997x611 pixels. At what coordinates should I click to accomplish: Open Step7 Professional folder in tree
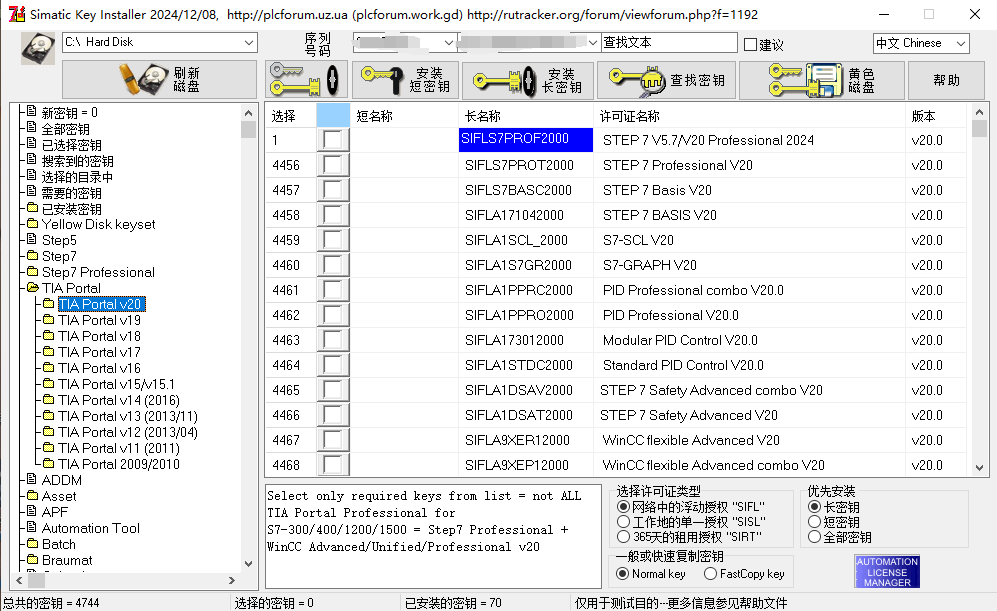98,272
